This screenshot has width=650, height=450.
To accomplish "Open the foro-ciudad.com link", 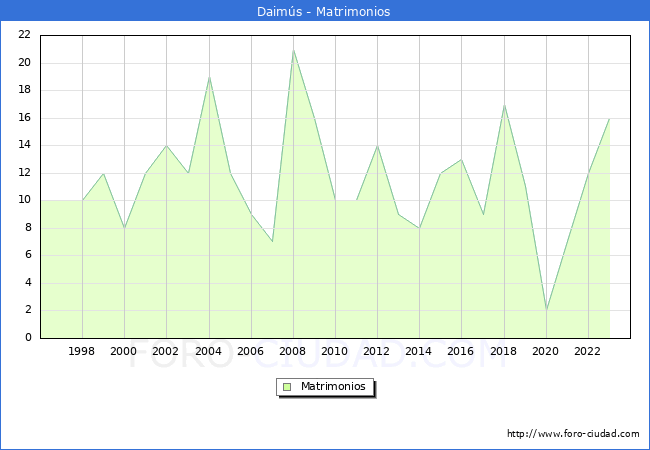I will point(573,434).
